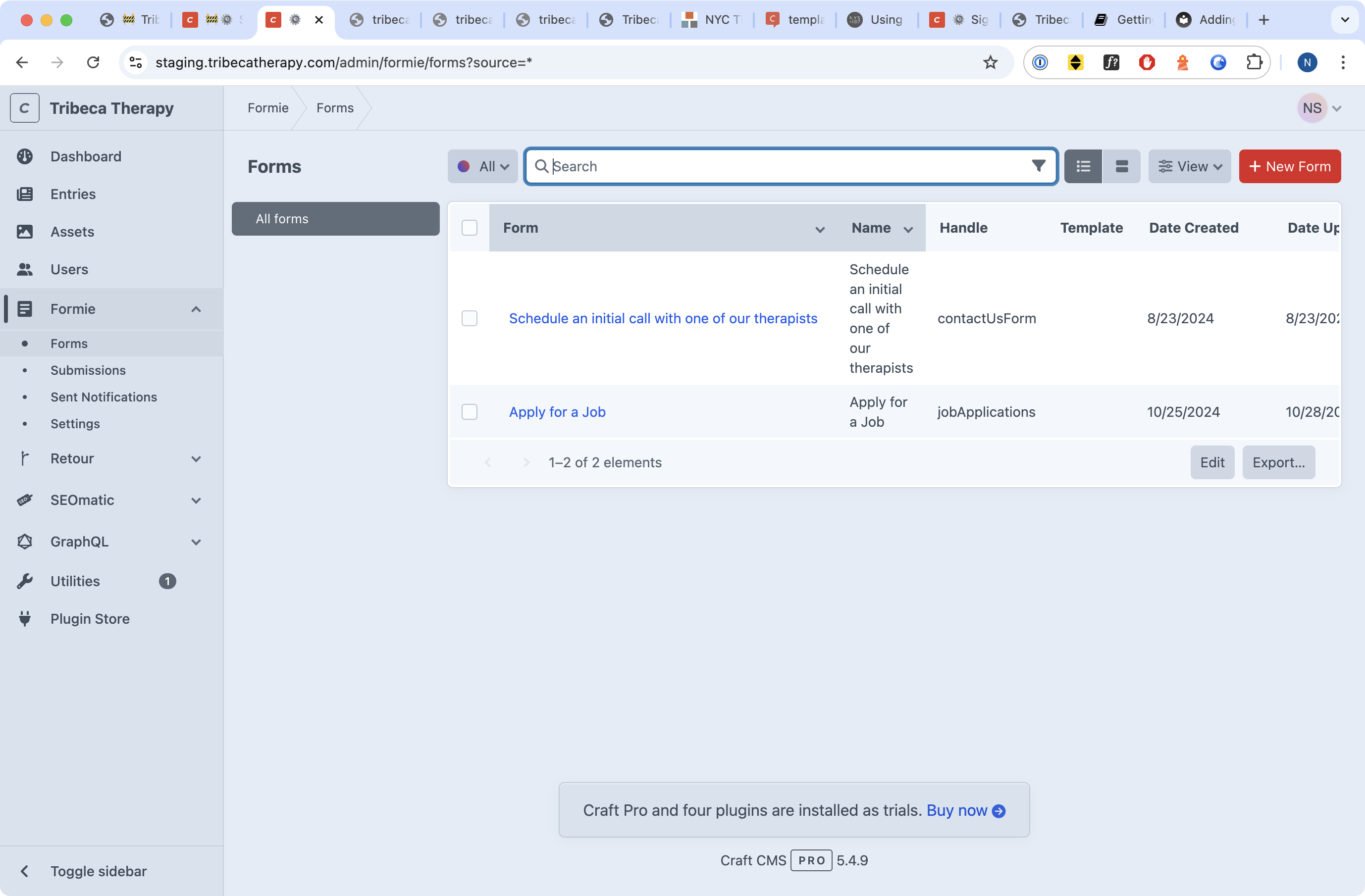The width and height of the screenshot is (1365, 896).
Task: Click the site info icon in address bar
Action: point(135,62)
